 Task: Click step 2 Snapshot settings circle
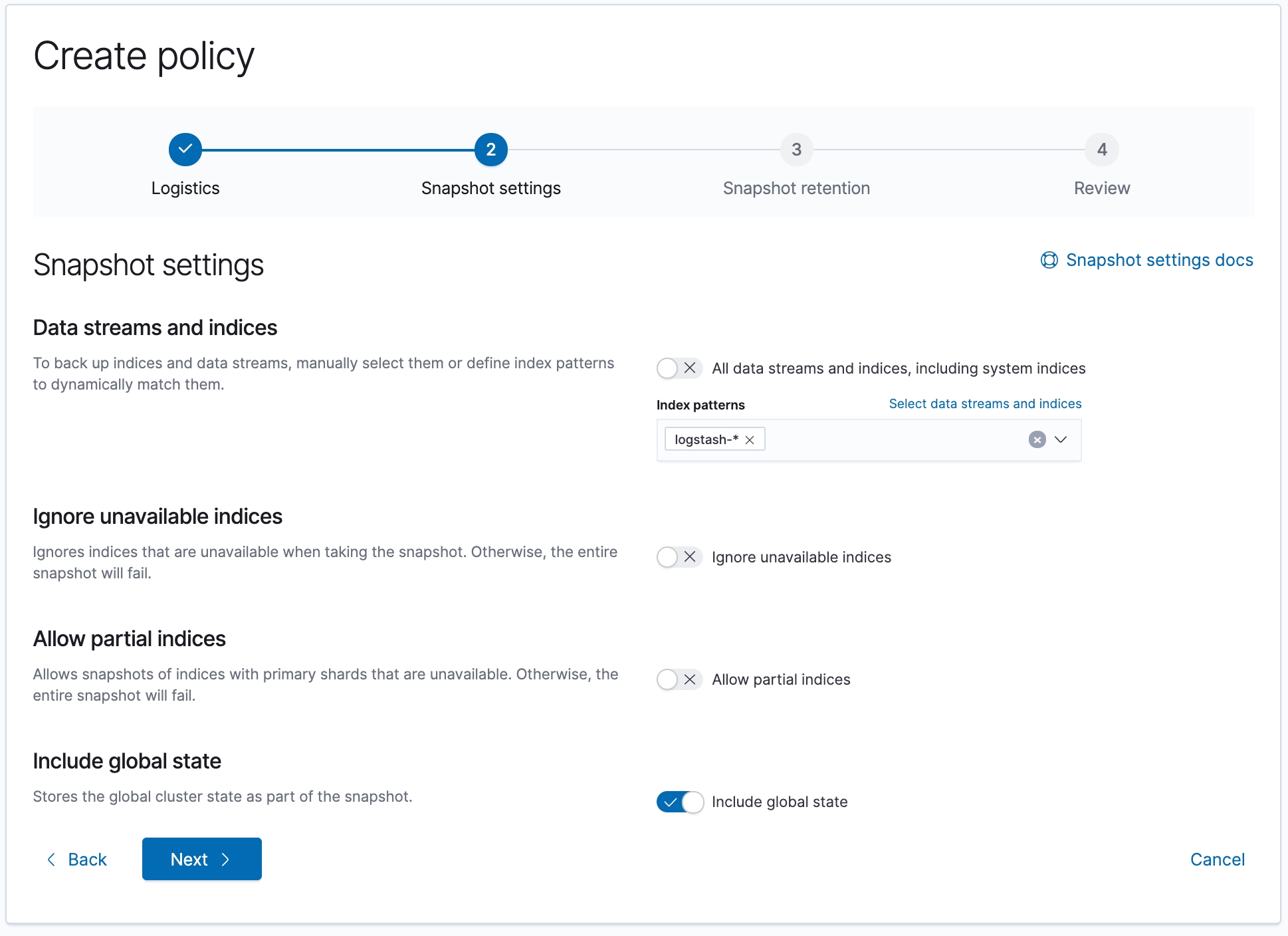(490, 150)
